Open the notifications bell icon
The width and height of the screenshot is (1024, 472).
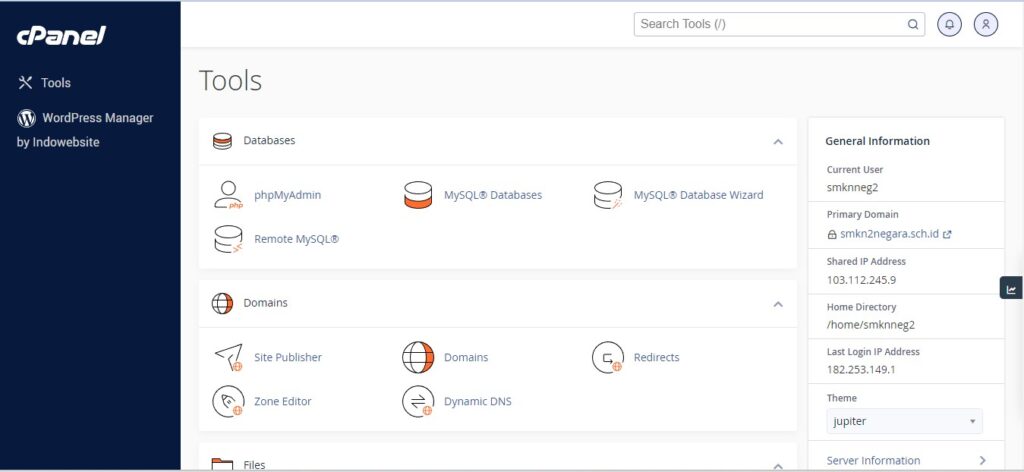tap(949, 24)
